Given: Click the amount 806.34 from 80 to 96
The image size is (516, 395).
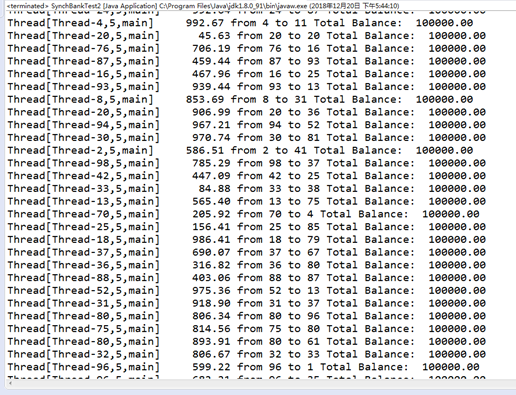Looking at the screenshot, I should tap(211, 316).
